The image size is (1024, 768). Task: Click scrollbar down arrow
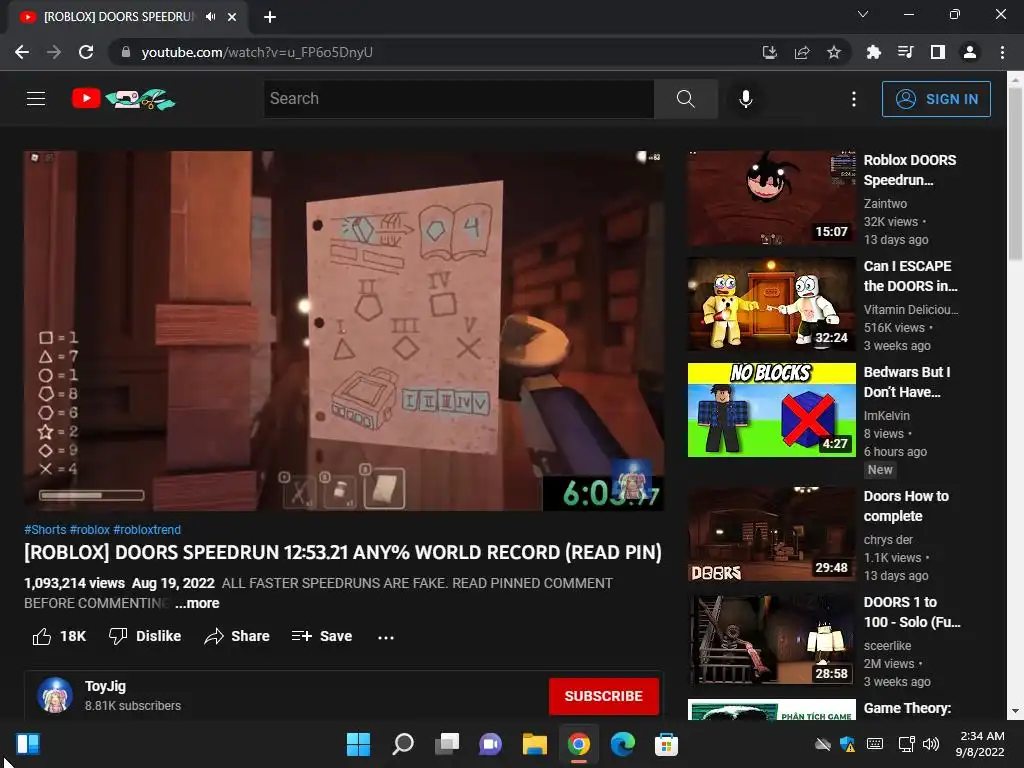pyautogui.click(x=1015, y=711)
